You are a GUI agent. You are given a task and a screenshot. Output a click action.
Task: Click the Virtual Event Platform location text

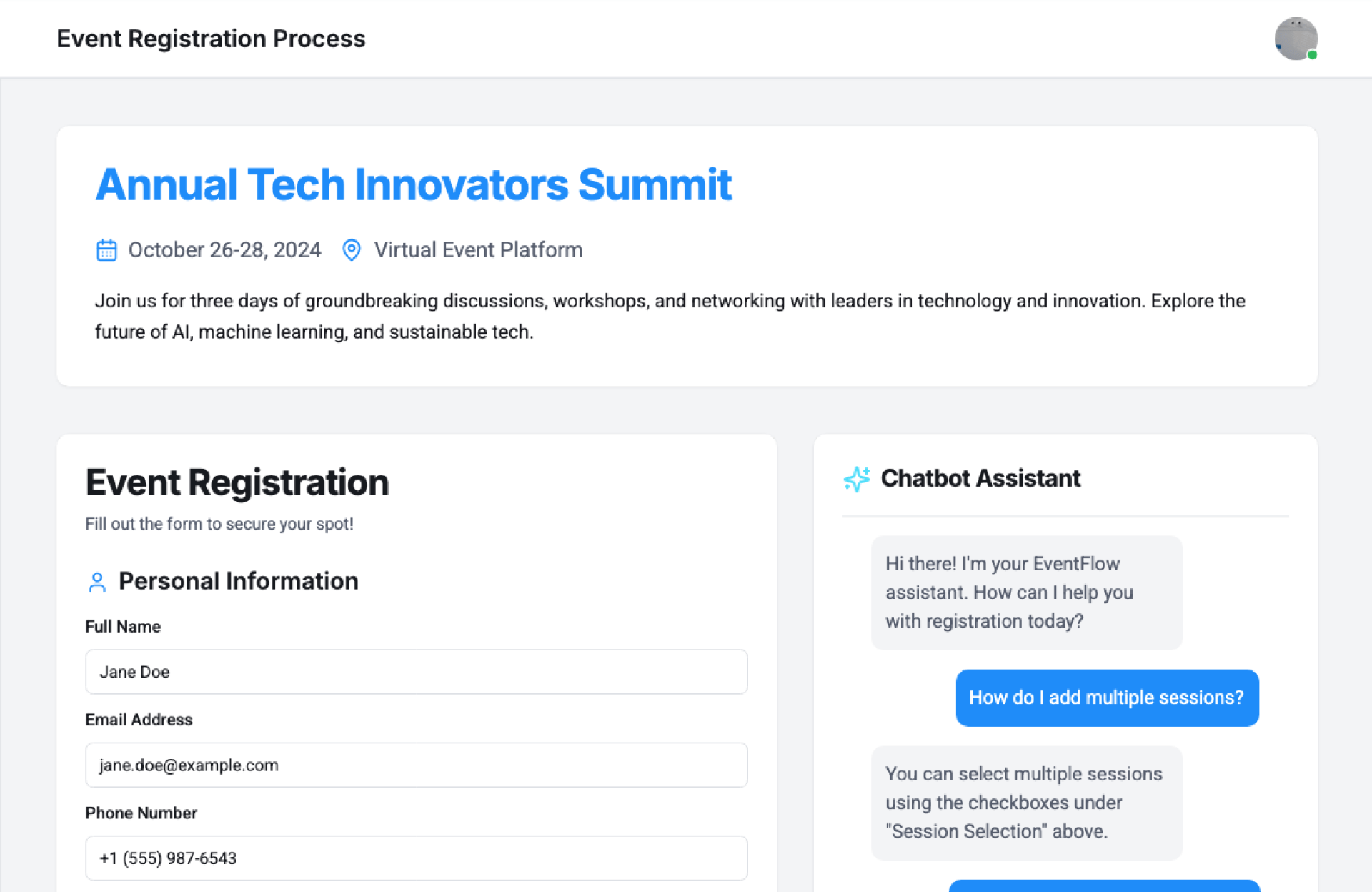tap(478, 250)
